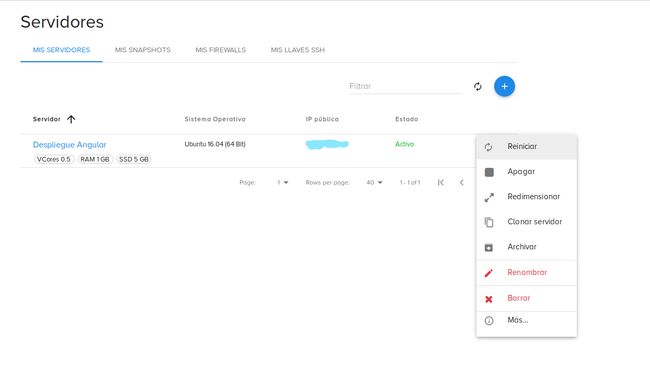The image size is (650, 378).
Task: Add a new server with plus button
Action: (x=504, y=86)
